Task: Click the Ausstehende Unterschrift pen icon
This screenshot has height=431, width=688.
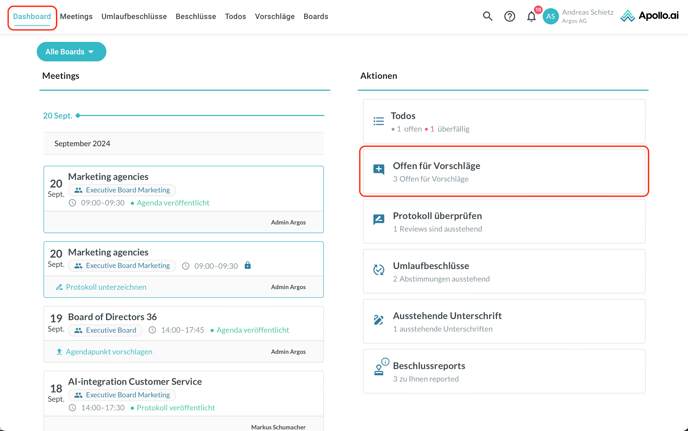Action: [x=379, y=320]
